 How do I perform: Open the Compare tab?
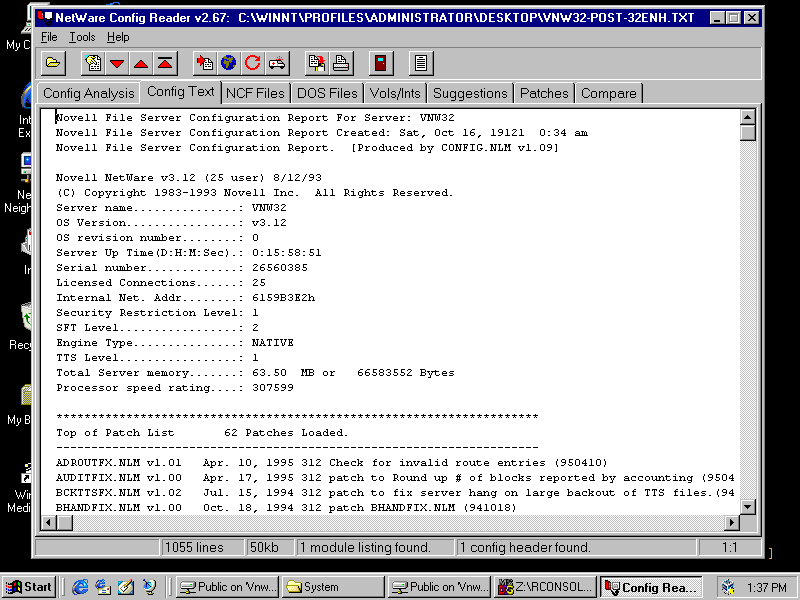(609, 93)
